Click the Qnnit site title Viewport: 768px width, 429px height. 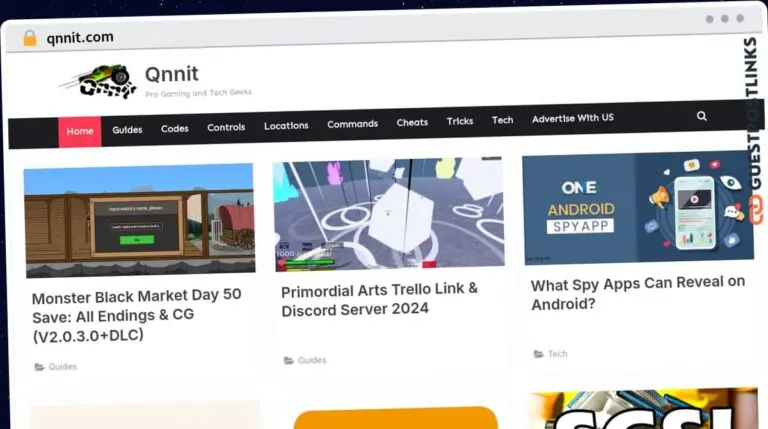[172, 74]
